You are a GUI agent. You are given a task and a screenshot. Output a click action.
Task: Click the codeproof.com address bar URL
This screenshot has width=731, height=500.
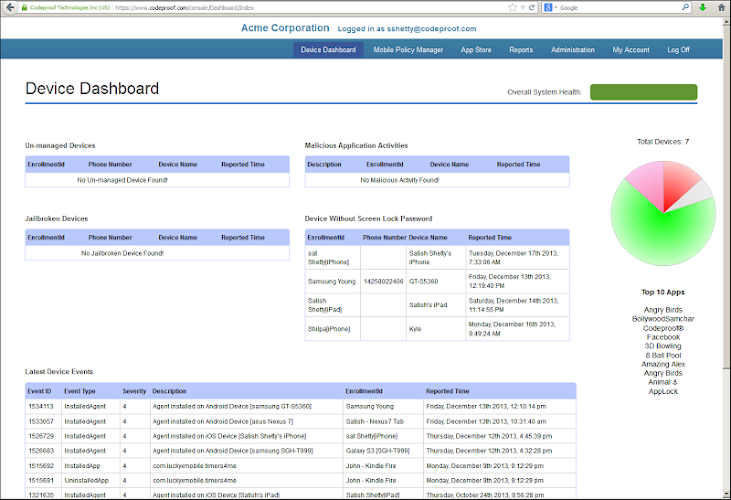tap(184, 7)
